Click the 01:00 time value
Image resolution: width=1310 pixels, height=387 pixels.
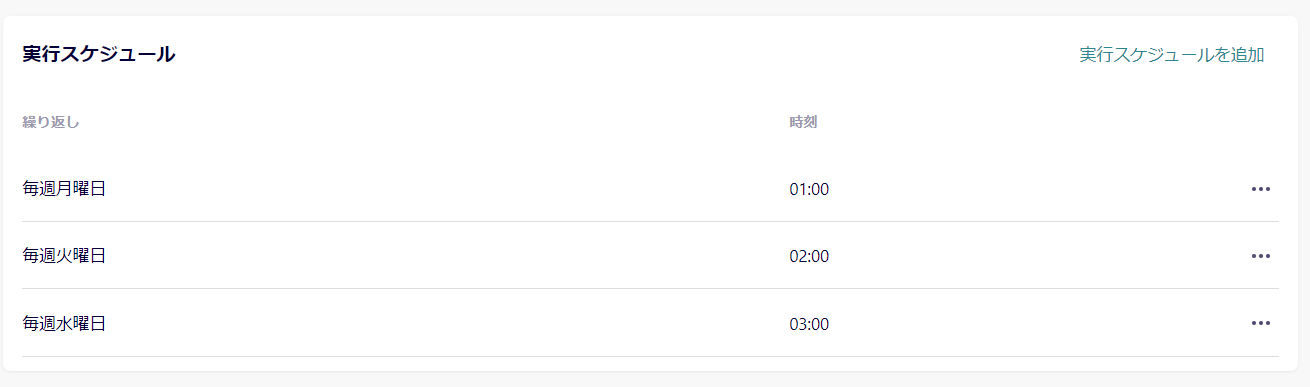pyautogui.click(x=809, y=189)
